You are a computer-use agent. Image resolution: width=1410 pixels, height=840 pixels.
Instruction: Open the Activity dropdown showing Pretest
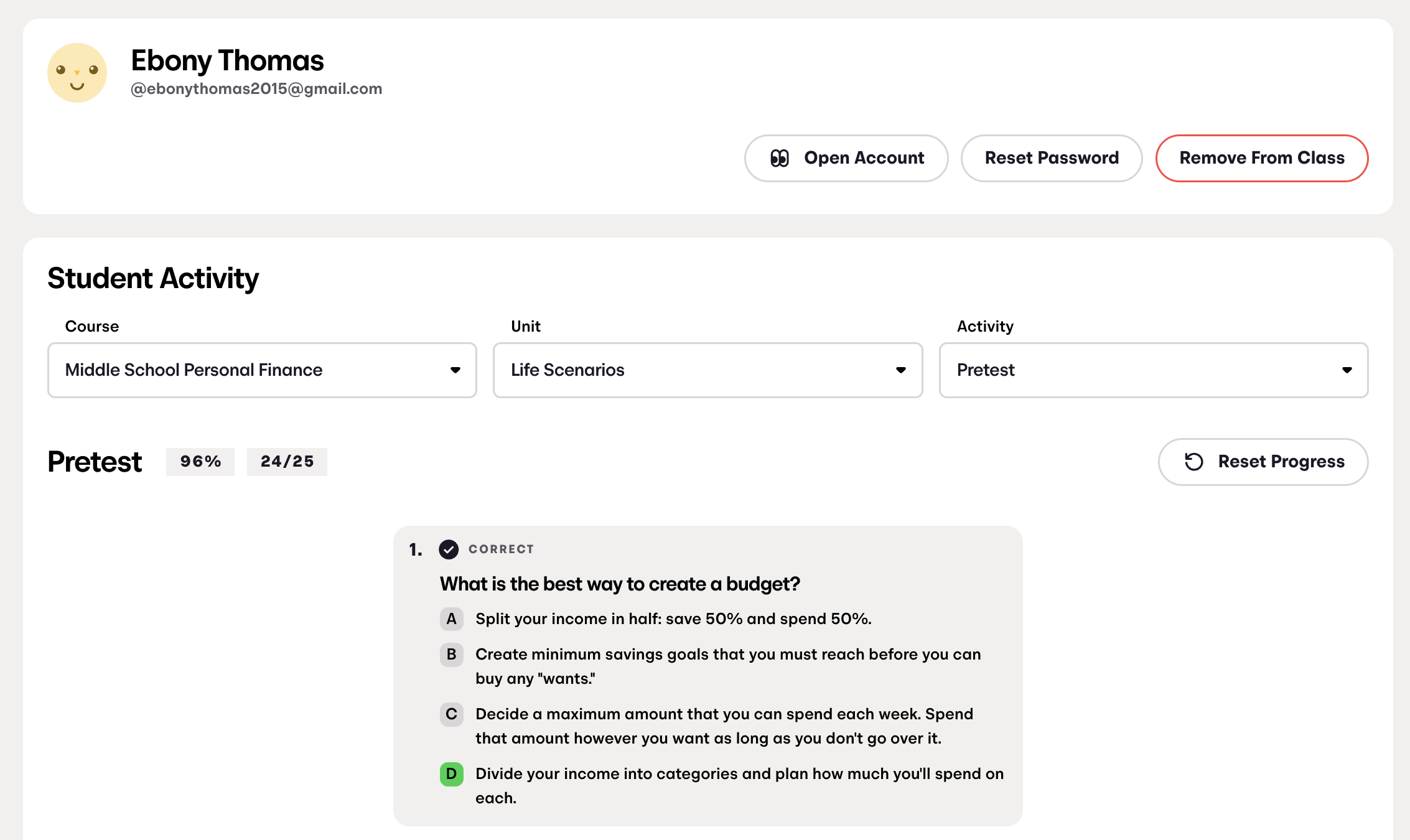1154,370
